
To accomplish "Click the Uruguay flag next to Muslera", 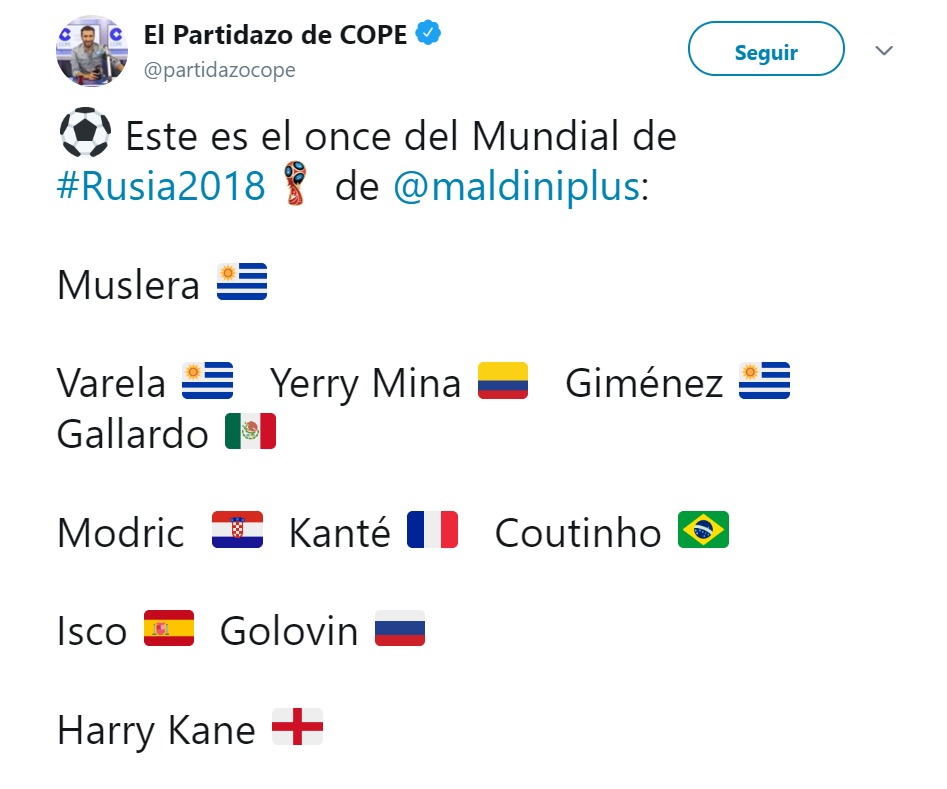I will (x=242, y=283).
